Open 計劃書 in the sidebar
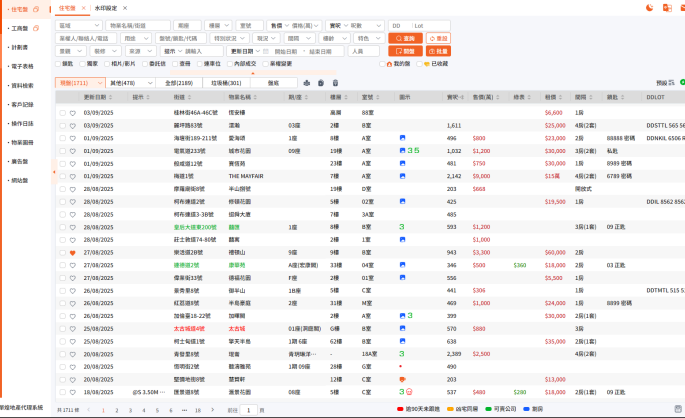This screenshot has width=685, height=418. (19, 48)
